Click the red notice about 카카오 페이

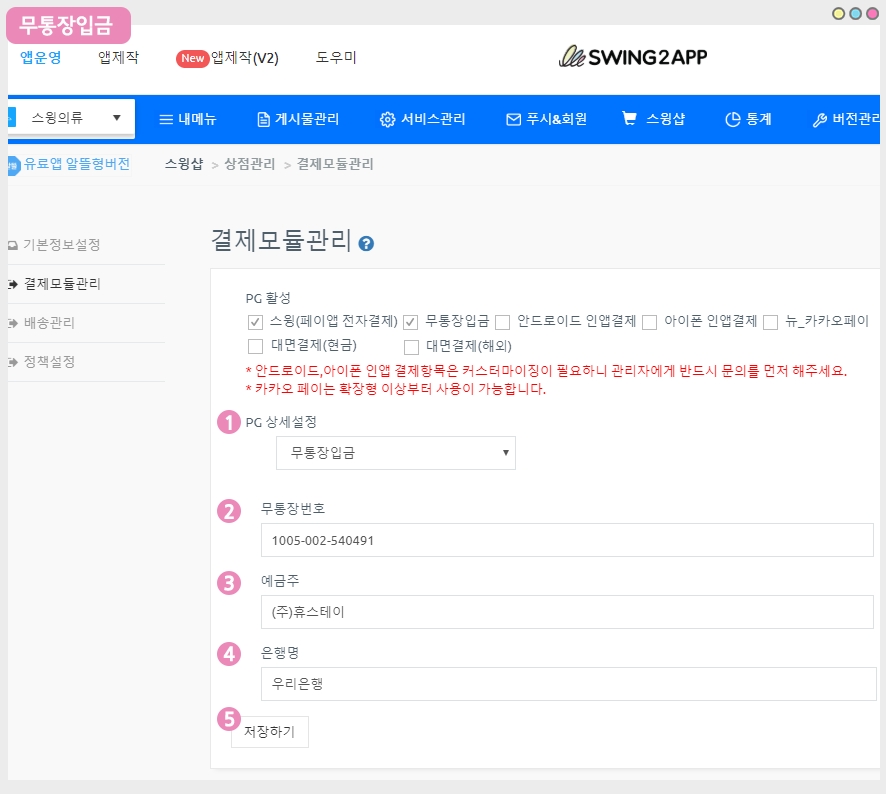[396, 389]
